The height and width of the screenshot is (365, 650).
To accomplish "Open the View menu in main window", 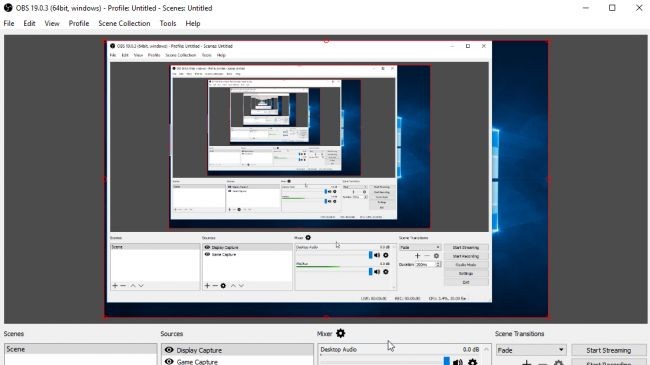I will click(52, 23).
